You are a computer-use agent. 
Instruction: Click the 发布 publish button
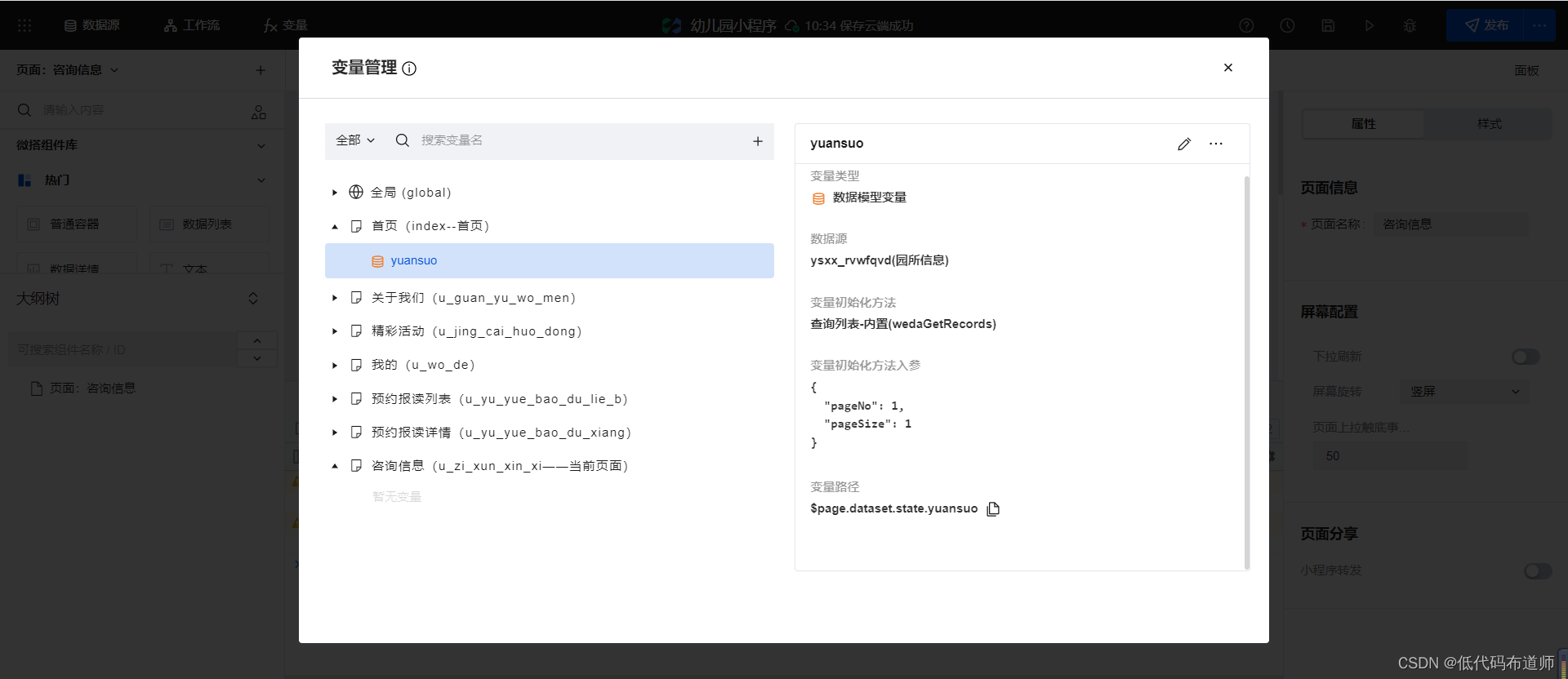tap(1486, 25)
